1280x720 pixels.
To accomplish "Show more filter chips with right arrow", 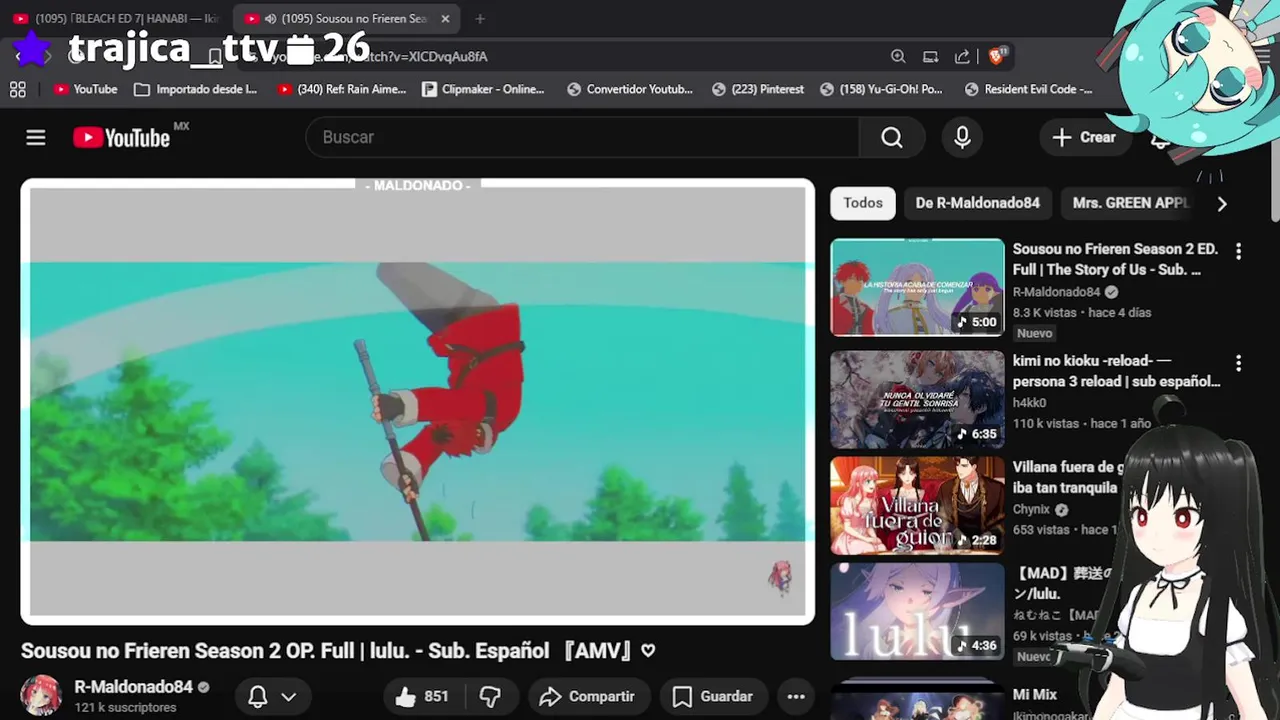I will coord(1221,204).
